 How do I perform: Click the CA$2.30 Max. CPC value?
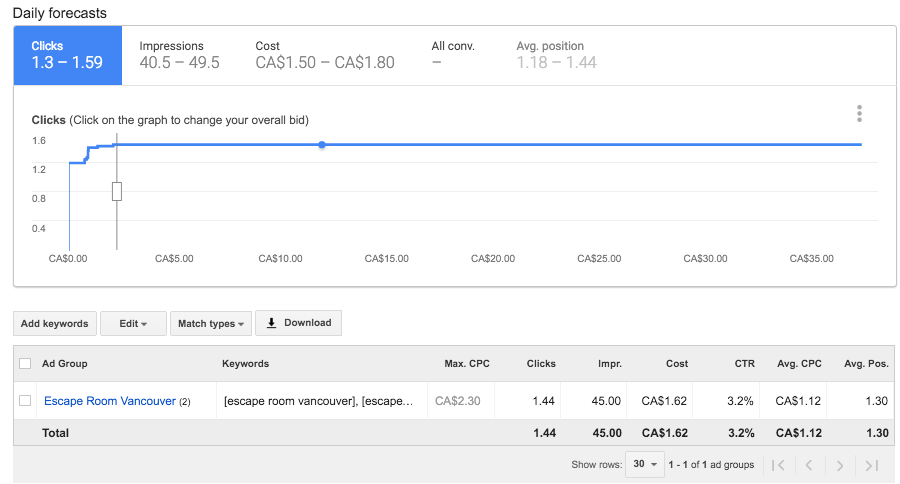click(458, 401)
